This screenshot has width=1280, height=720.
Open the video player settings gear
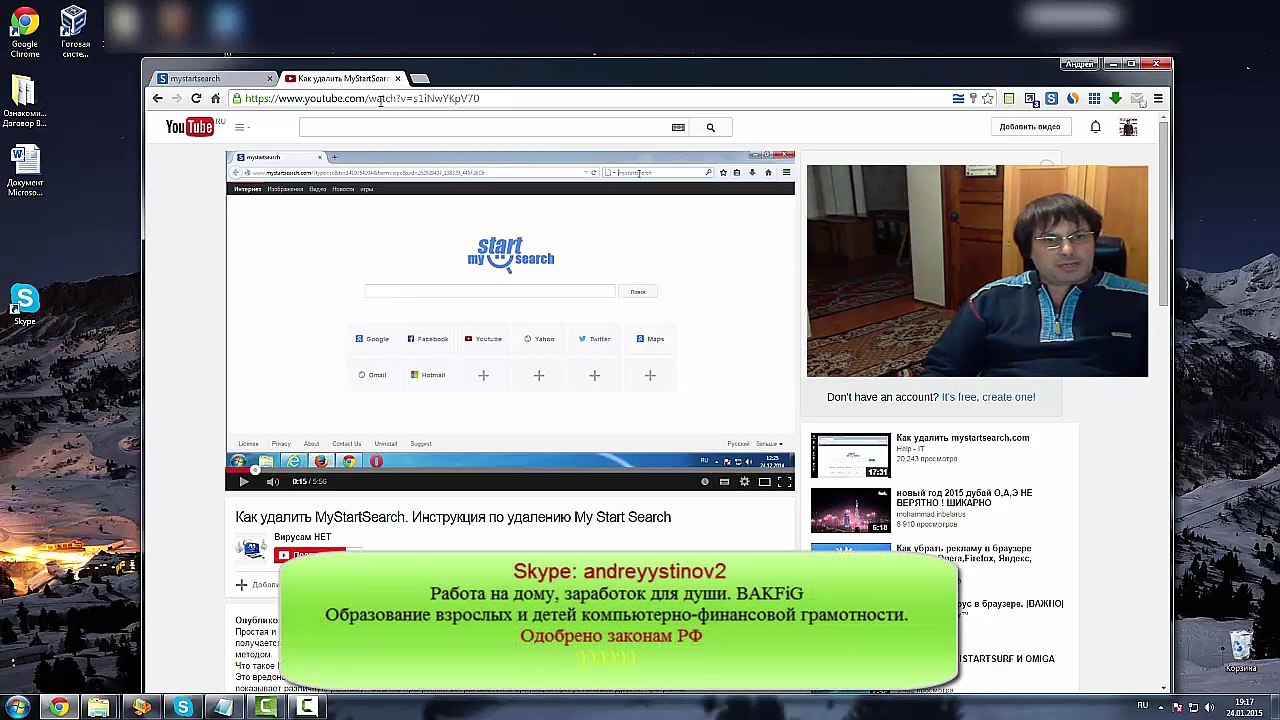click(x=744, y=481)
